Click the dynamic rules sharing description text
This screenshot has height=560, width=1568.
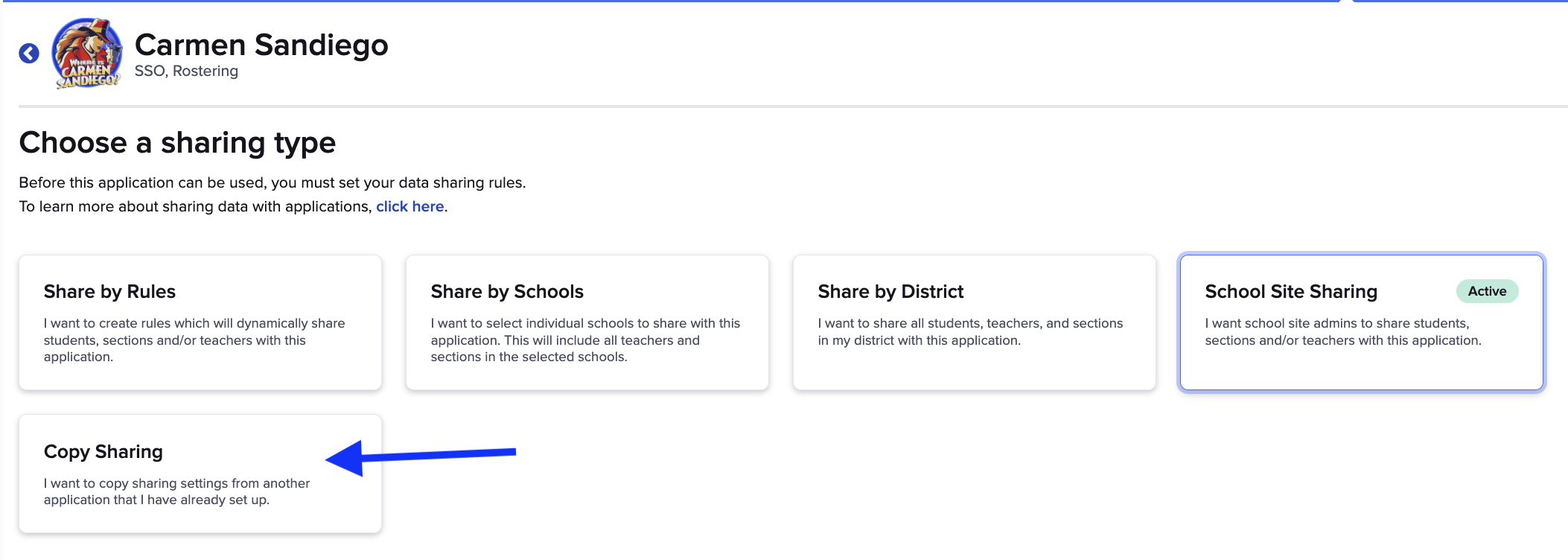194,340
